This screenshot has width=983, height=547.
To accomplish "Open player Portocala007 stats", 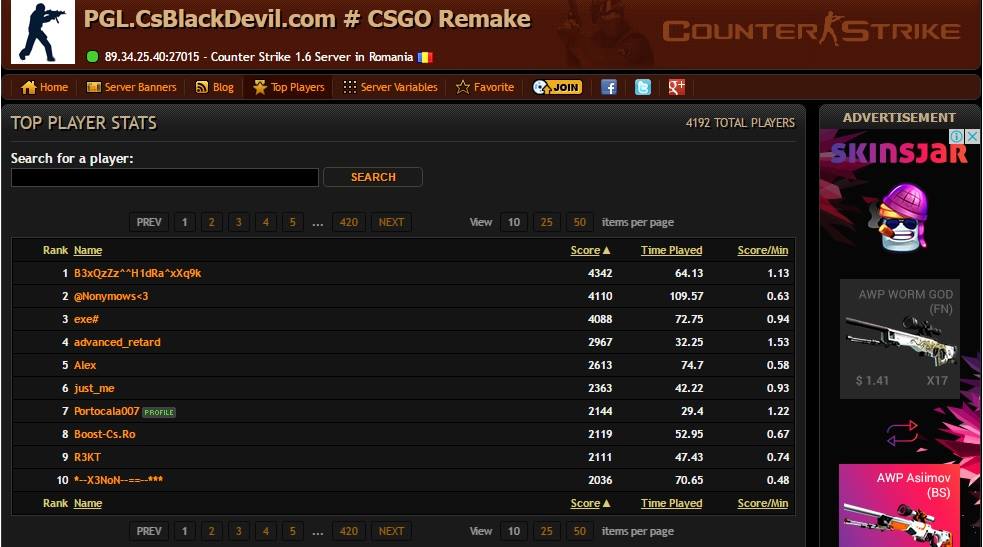I will 107,411.
